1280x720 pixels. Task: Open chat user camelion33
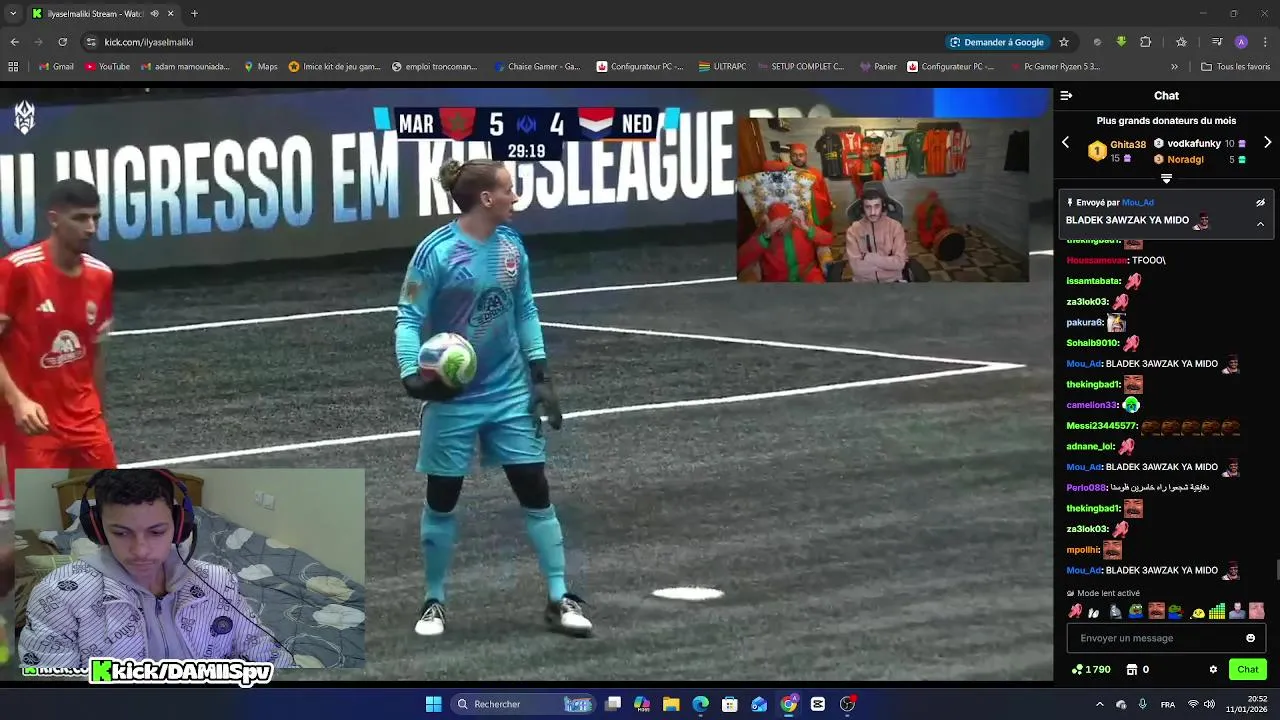[1091, 405]
